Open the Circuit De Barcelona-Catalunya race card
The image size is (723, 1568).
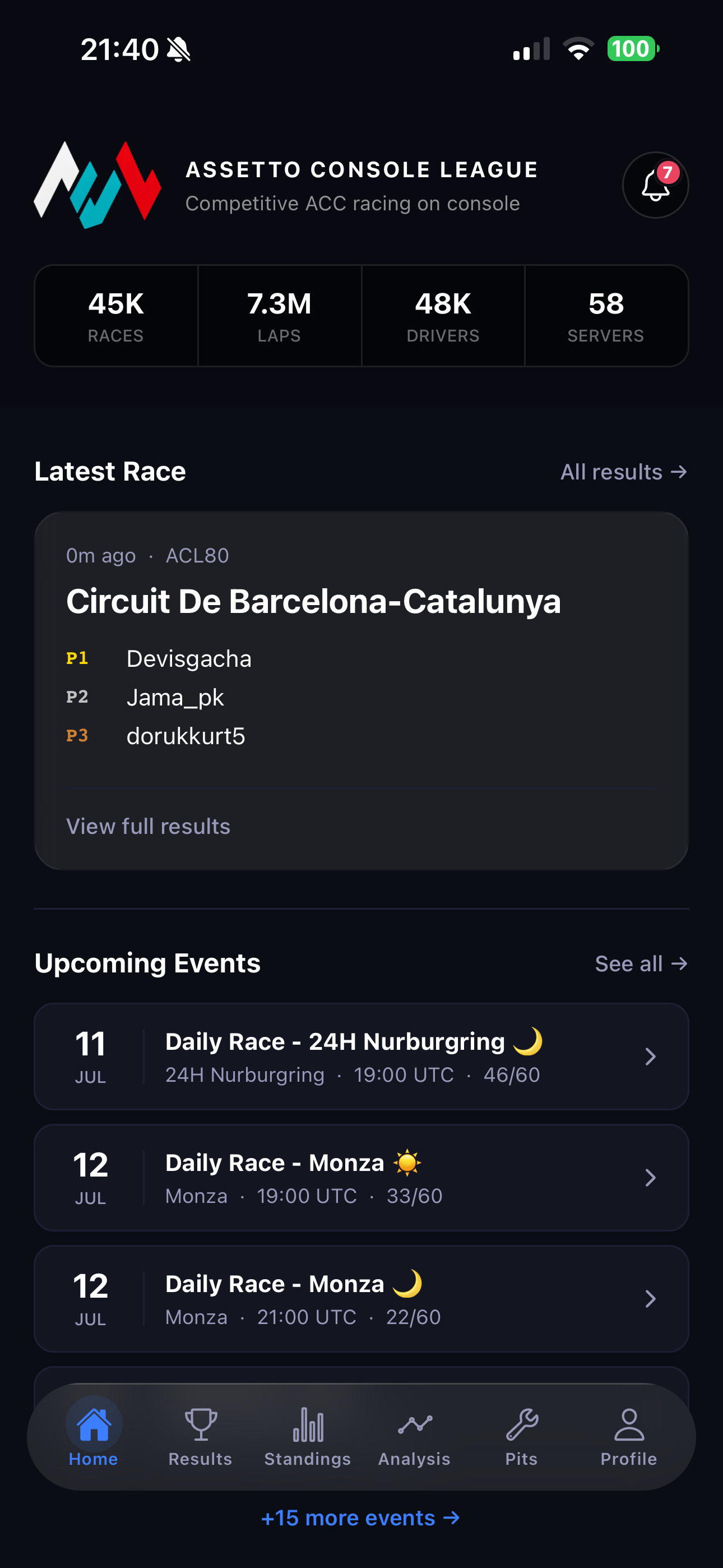pos(361,691)
